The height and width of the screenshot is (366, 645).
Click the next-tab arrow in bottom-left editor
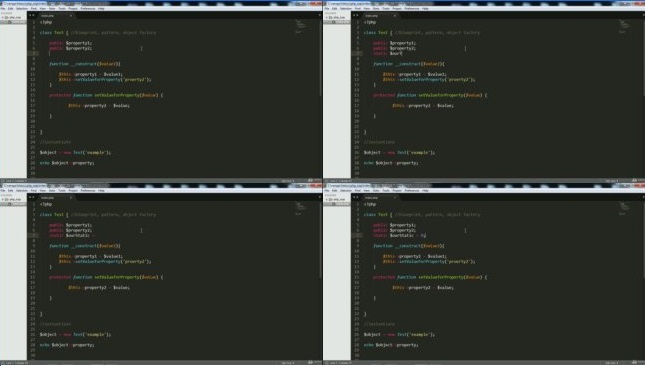33,198
